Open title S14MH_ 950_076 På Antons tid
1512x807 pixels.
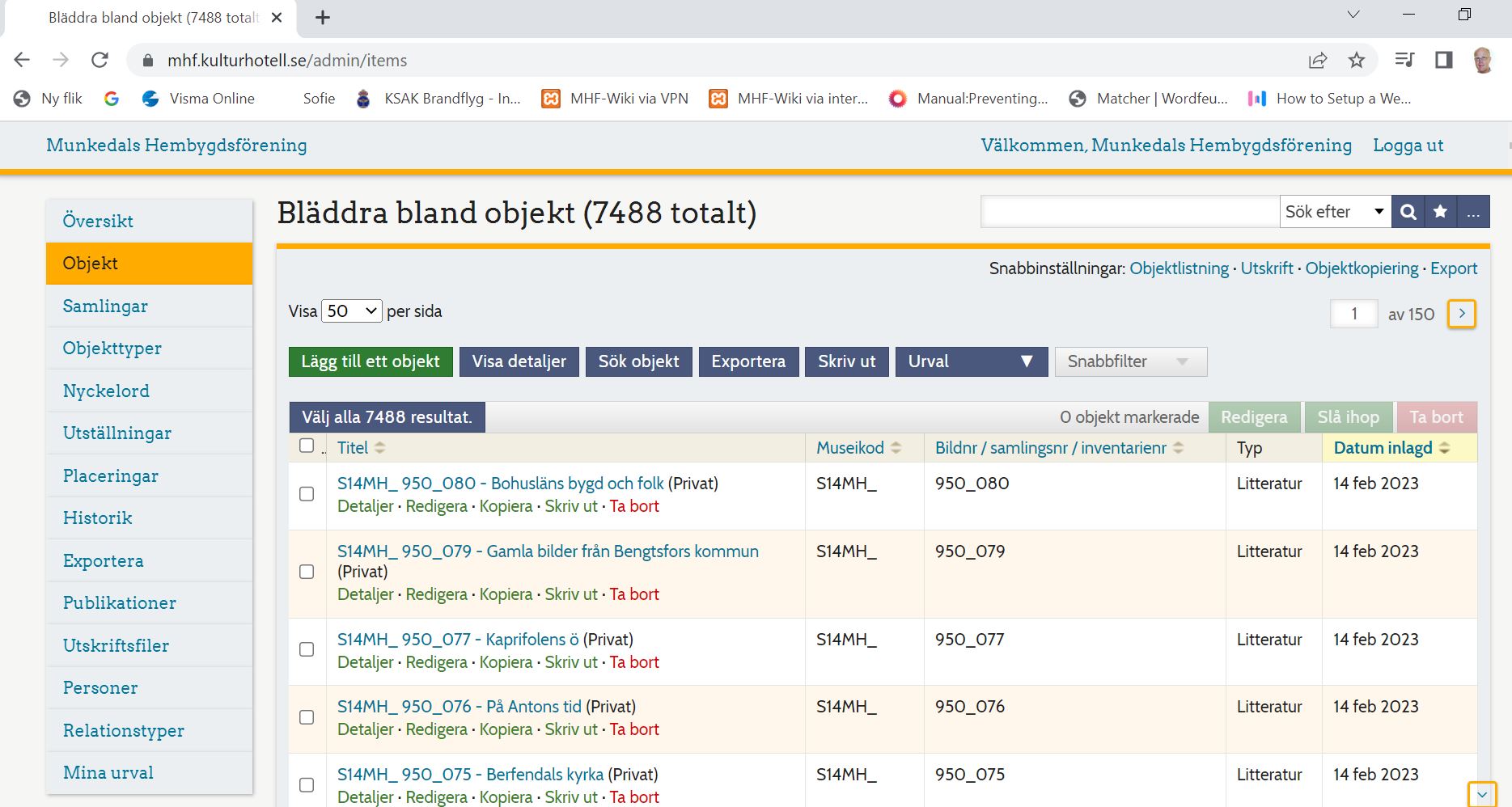[460, 707]
